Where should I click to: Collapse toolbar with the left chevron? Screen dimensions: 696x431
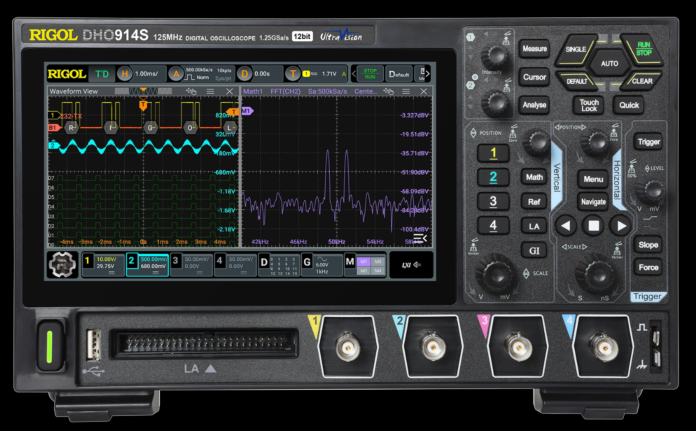(x=354, y=74)
